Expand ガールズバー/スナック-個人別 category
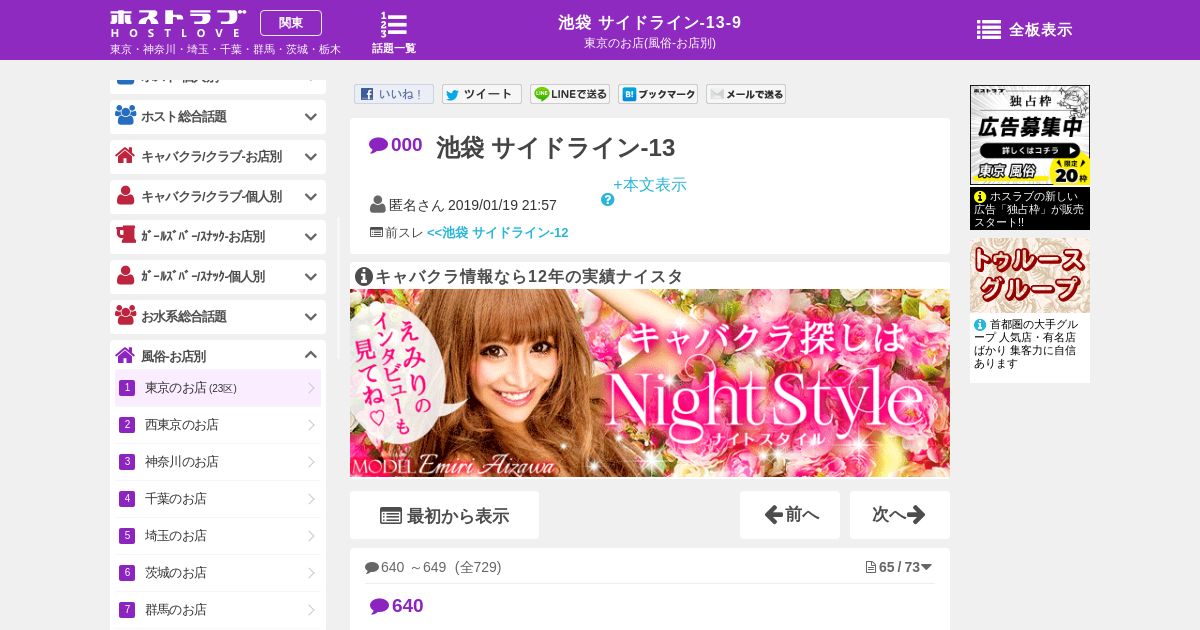The width and height of the screenshot is (1200, 630). (218, 276)
